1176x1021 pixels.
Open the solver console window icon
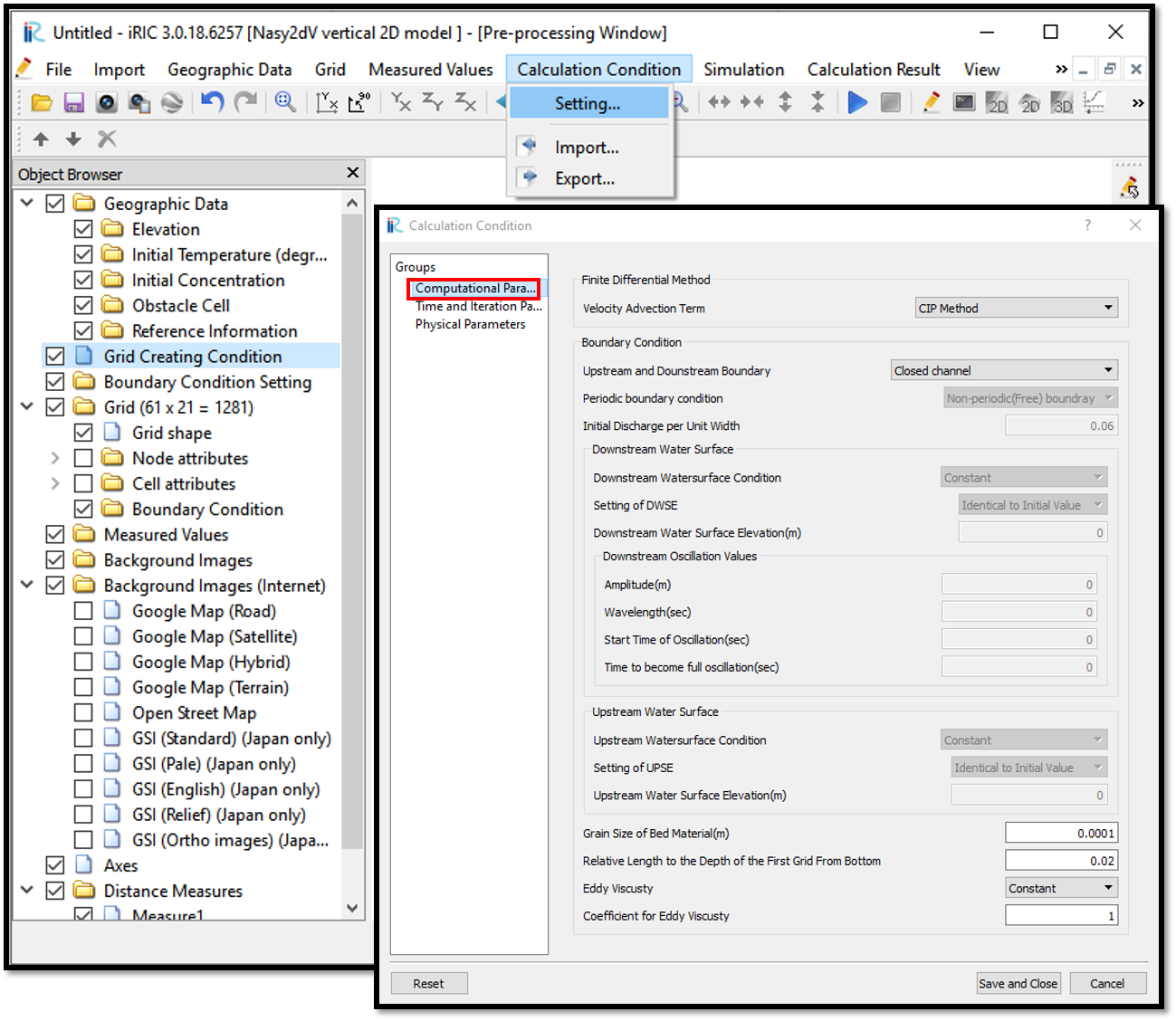(964, 102)
